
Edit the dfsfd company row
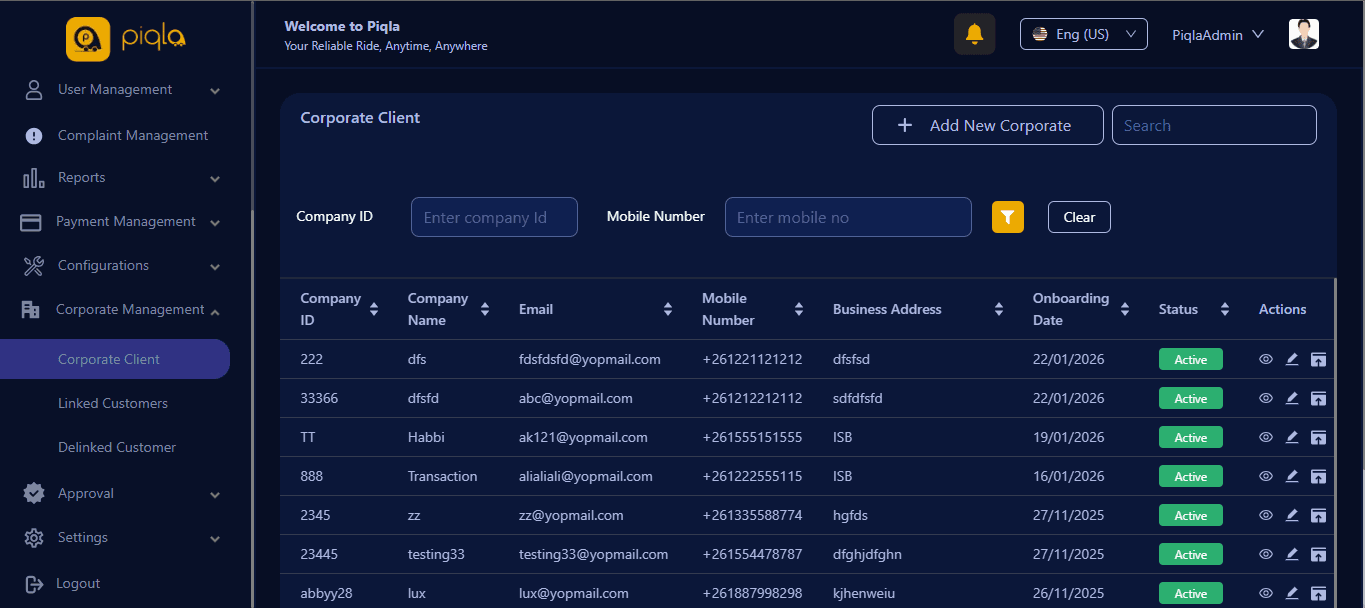[x=1292, y=398]
